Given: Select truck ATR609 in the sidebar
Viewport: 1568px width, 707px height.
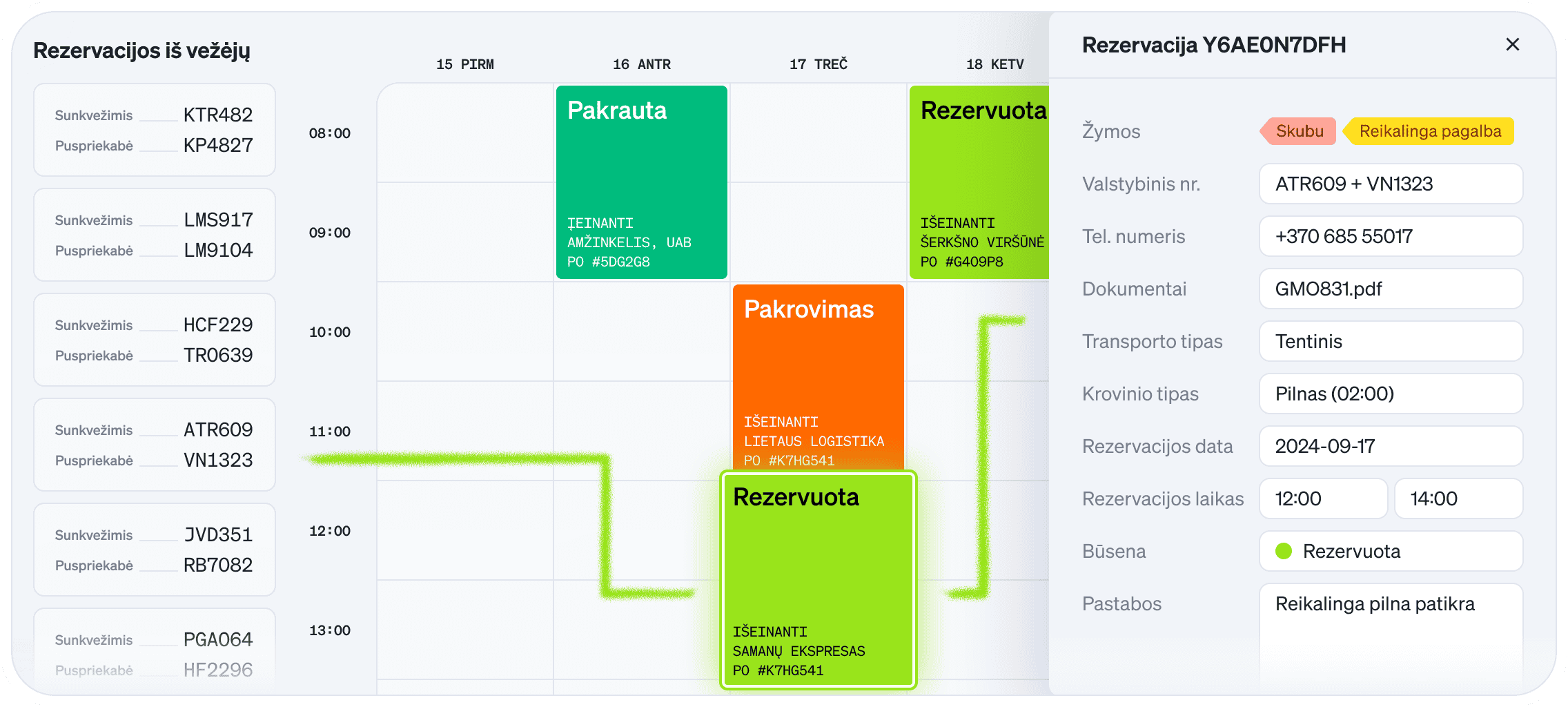Looking at the screenshot, I should pyautogui.click(x=153, y=445).
